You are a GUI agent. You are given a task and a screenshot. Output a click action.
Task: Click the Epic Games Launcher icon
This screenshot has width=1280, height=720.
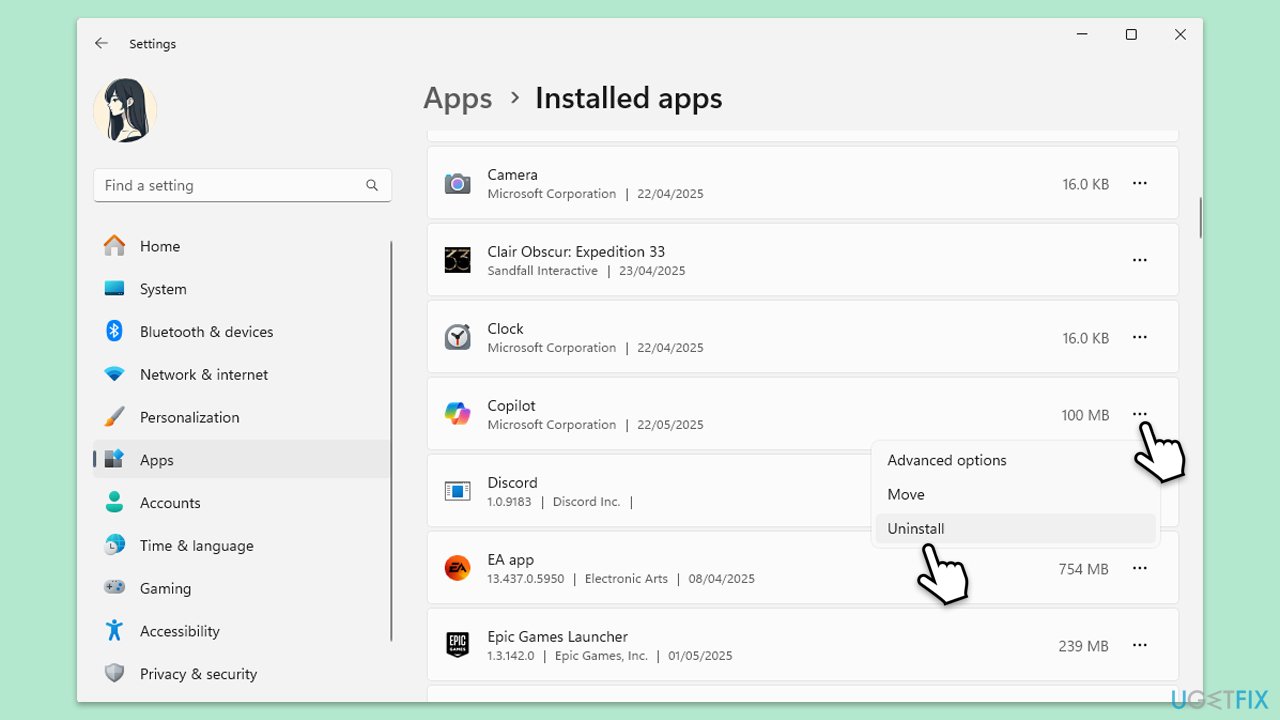458,645
